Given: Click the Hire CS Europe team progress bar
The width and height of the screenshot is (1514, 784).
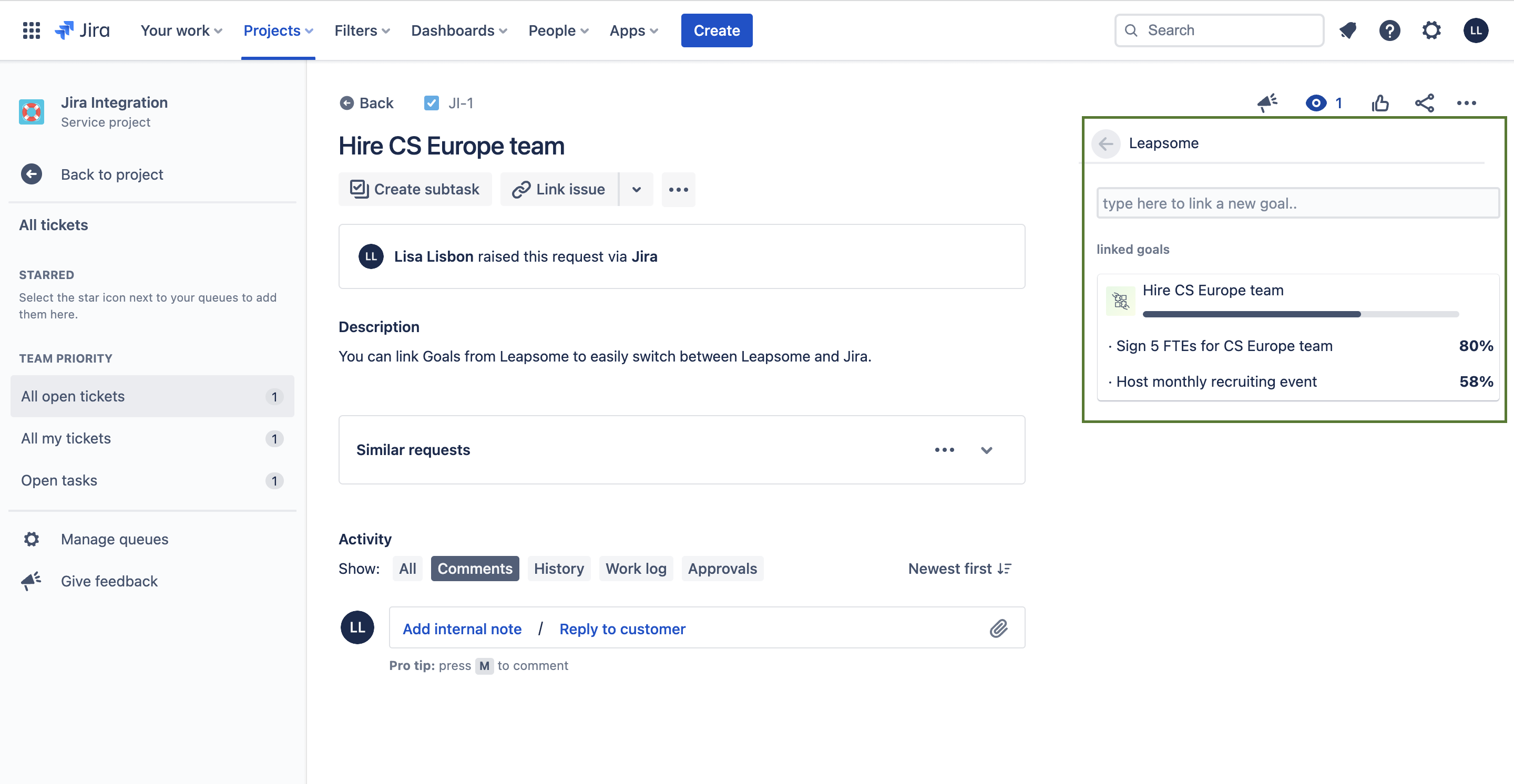Looking at the screenshot, I should click(x=1300, y=314).
